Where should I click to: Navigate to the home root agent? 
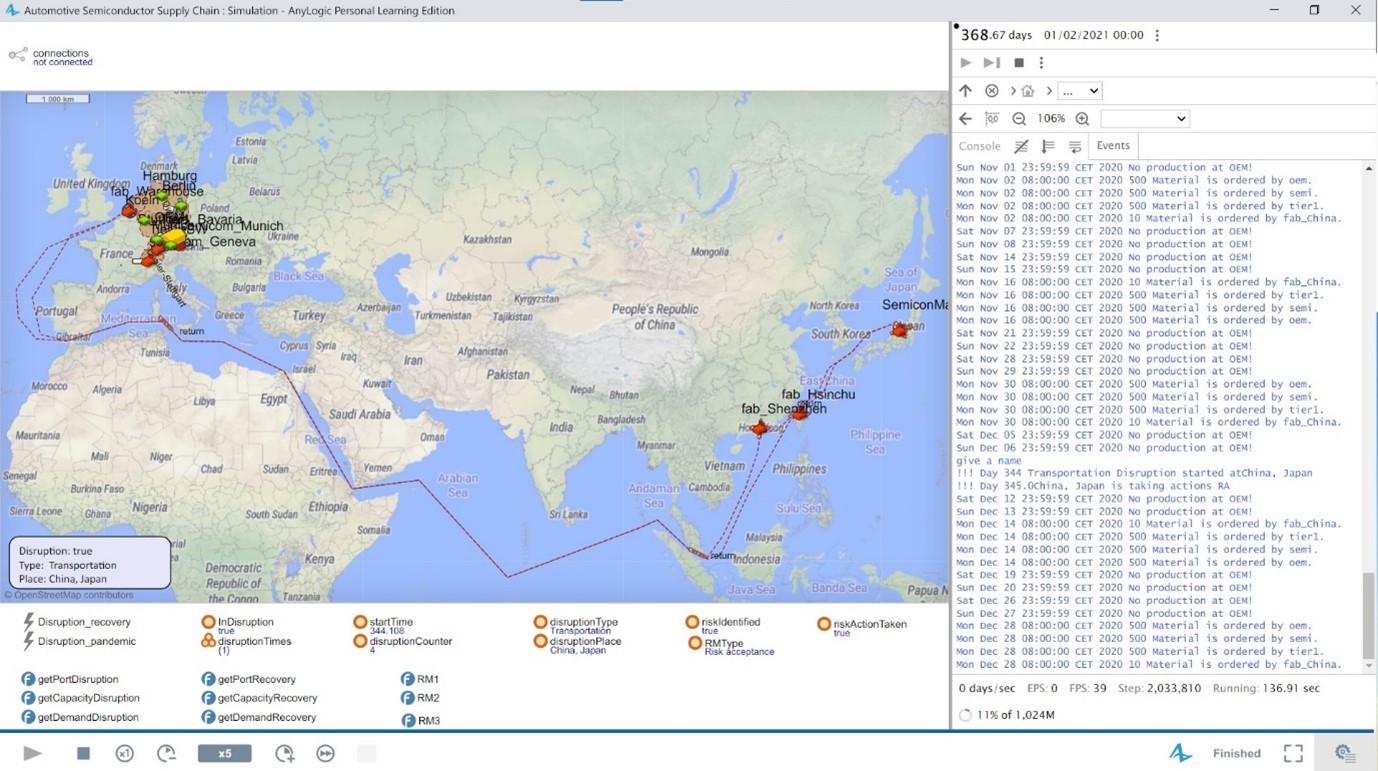tap(1028, 91)
